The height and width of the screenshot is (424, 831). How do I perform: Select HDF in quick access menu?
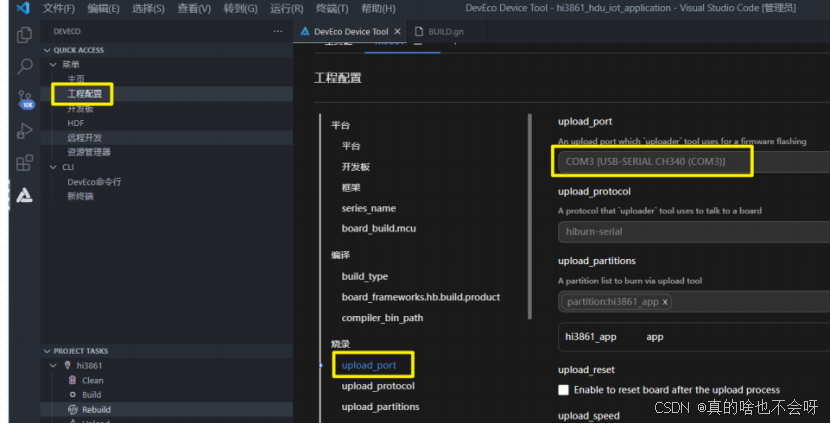point(76,123)
